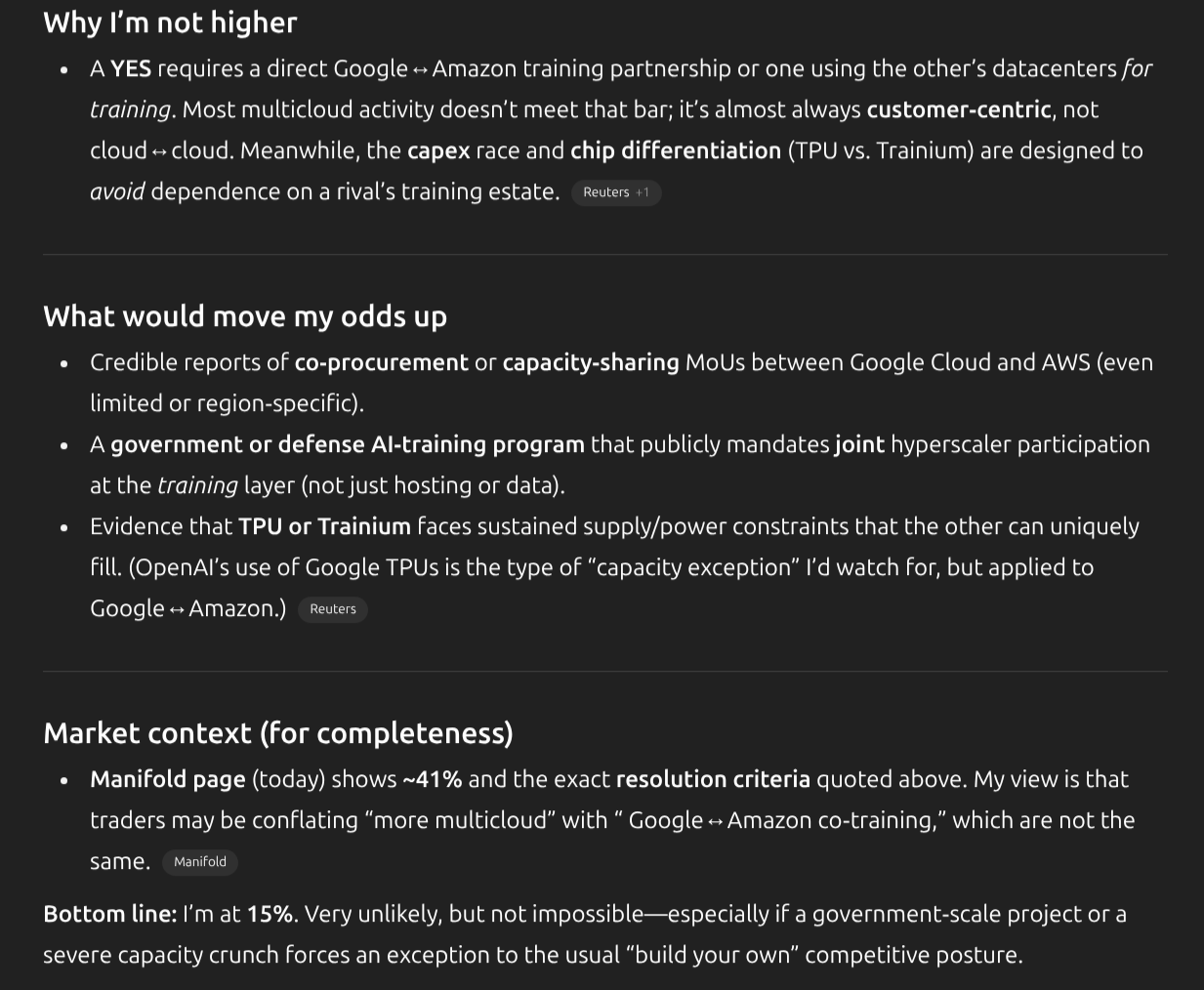1204x990 pixels.
Task: Click the Reuters source chip after "Google↔Amazon.)"
Action: coord(332,609)
